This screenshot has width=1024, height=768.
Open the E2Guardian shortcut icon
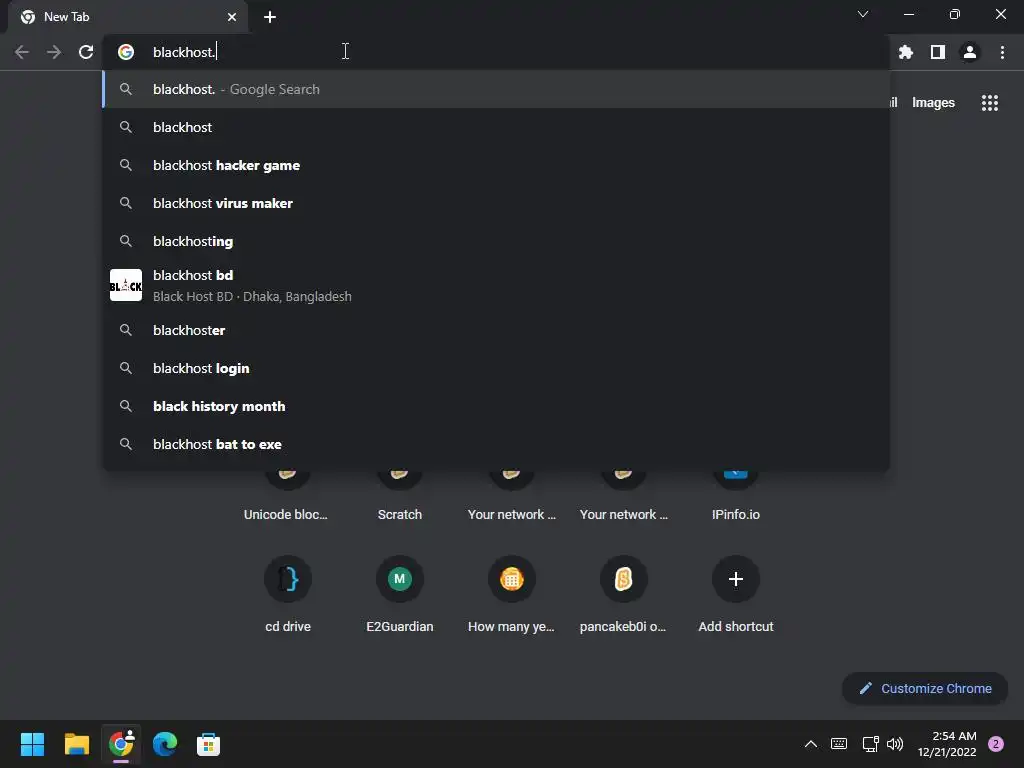point(400,579)
